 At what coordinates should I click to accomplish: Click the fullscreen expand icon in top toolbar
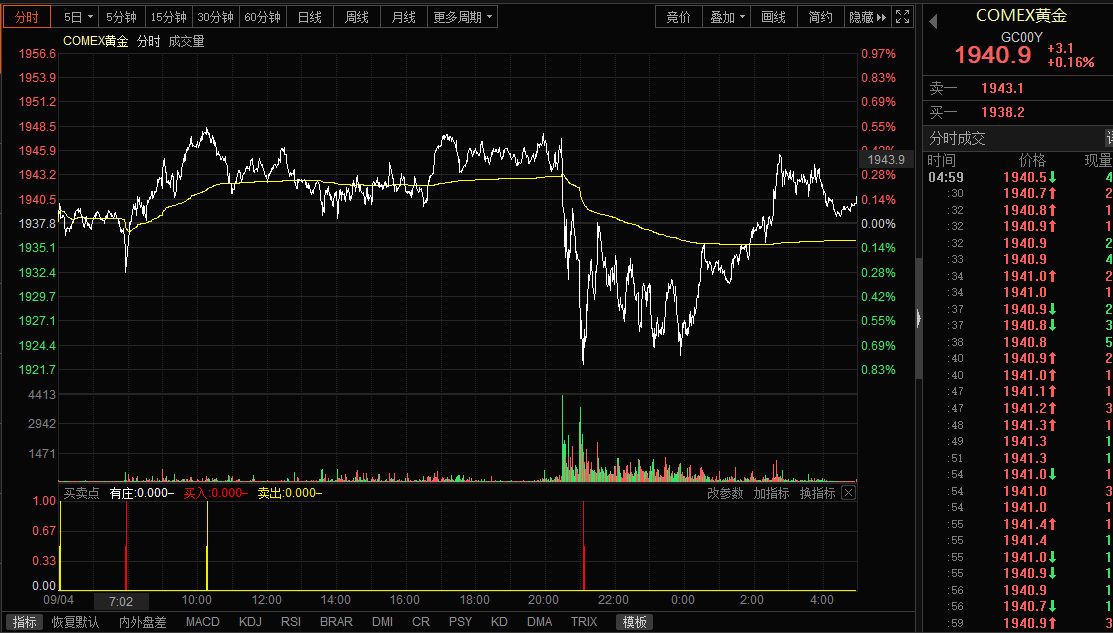pos(902,17)
